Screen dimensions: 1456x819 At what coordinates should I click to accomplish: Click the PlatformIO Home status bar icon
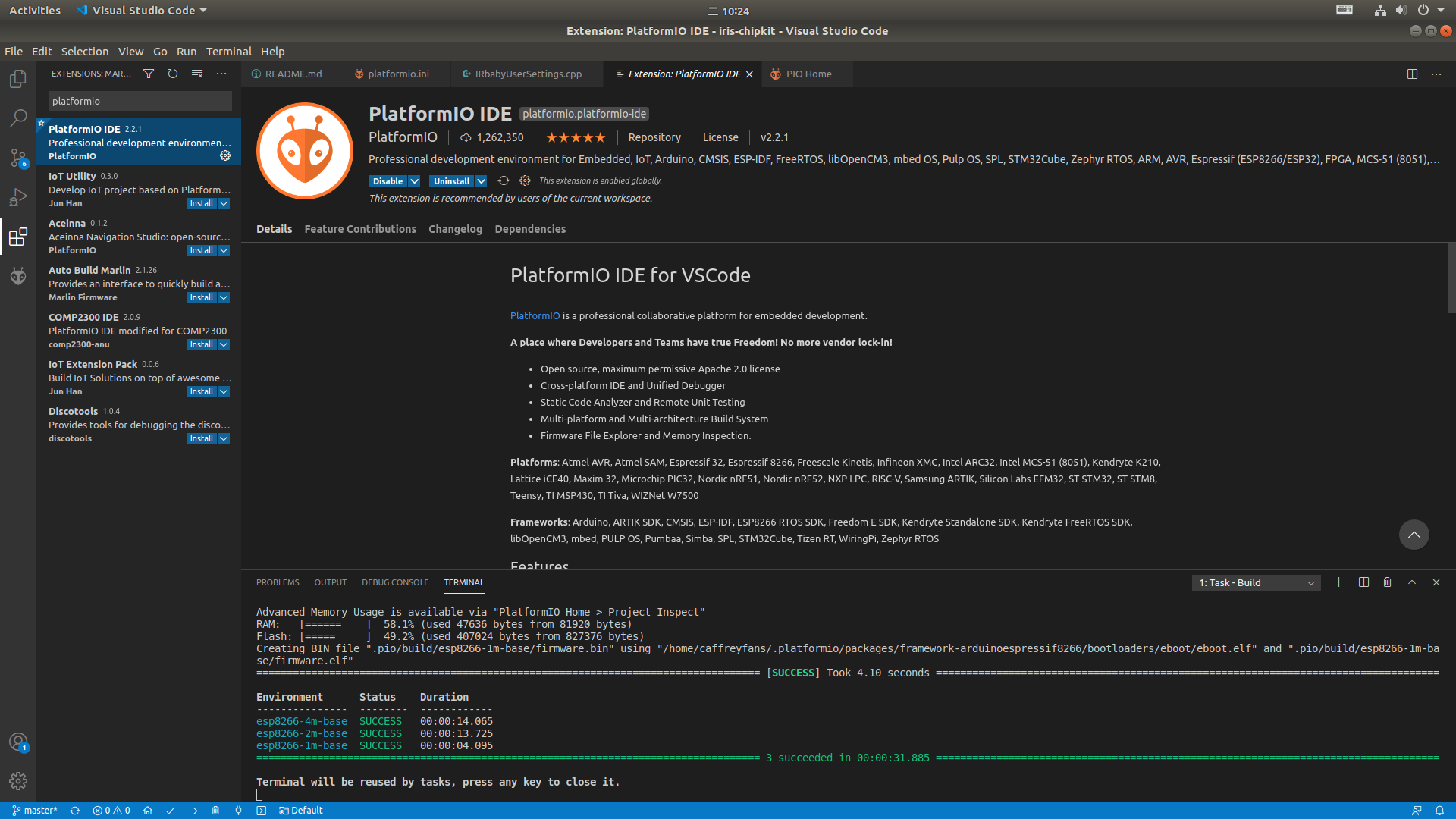(x=148, y=811)
